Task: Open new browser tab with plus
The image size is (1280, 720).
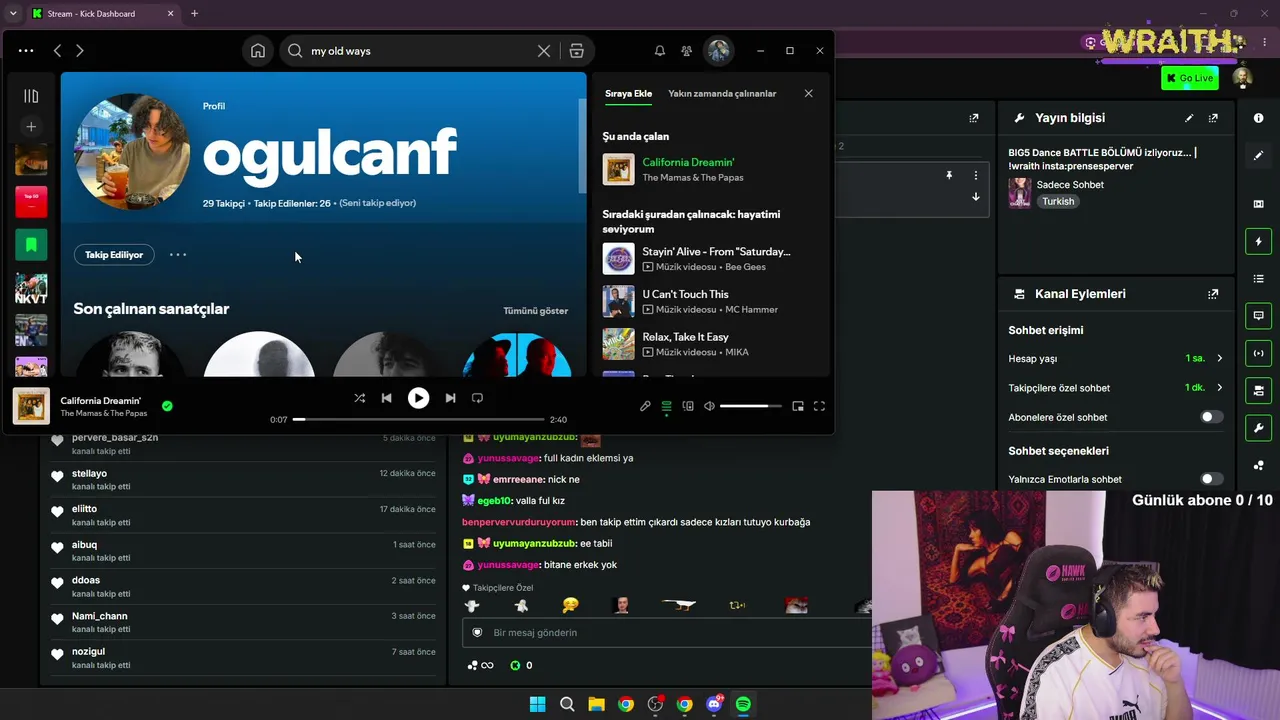Action: pyautogui.click(x=194, y=14)
